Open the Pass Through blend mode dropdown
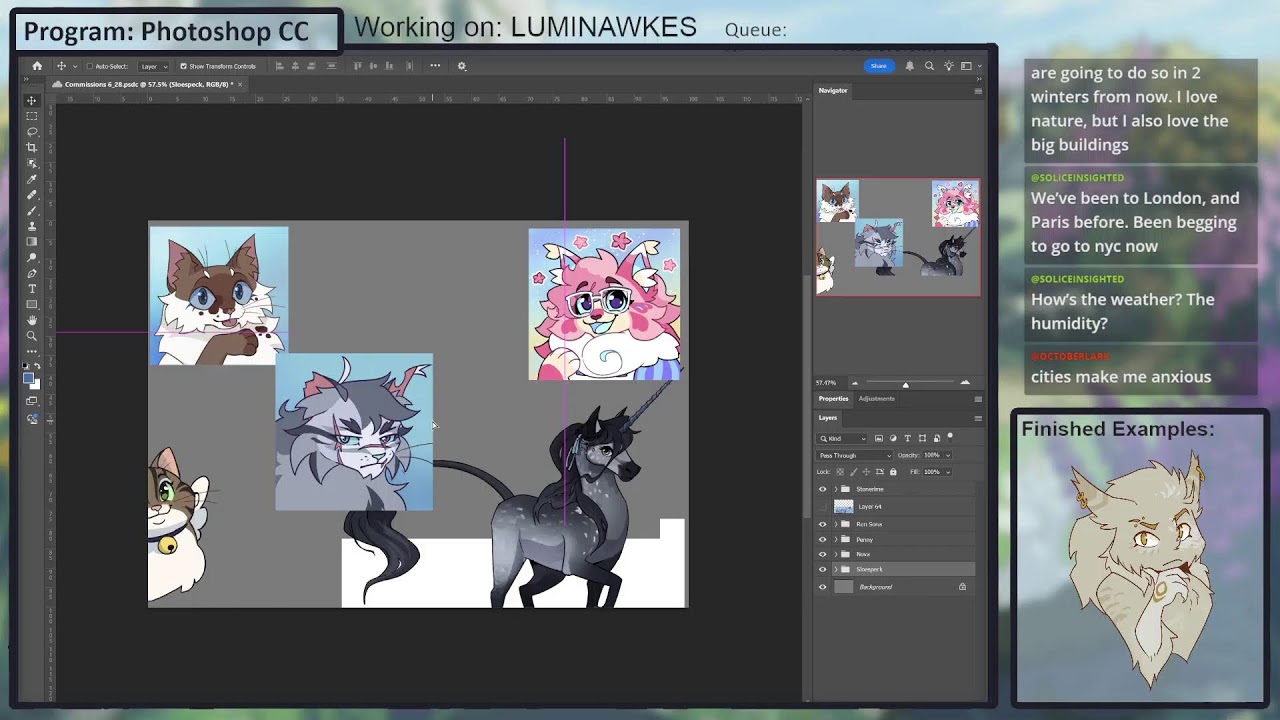1280x720 pixels. tap(854, 455)
